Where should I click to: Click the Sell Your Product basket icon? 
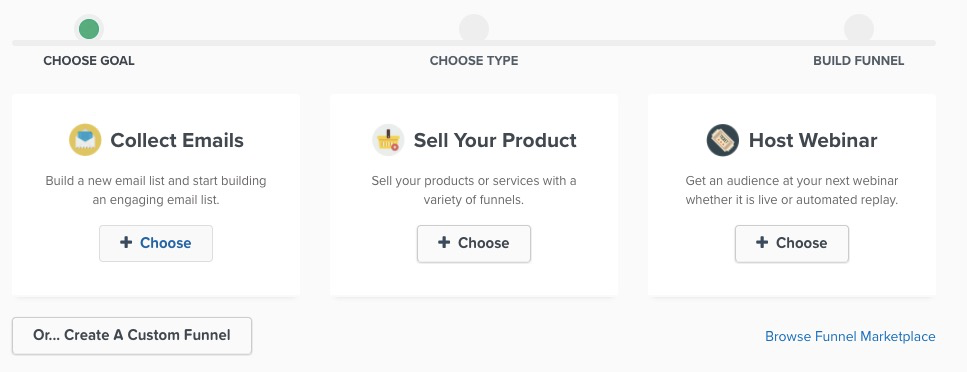(x=389, y=140)
